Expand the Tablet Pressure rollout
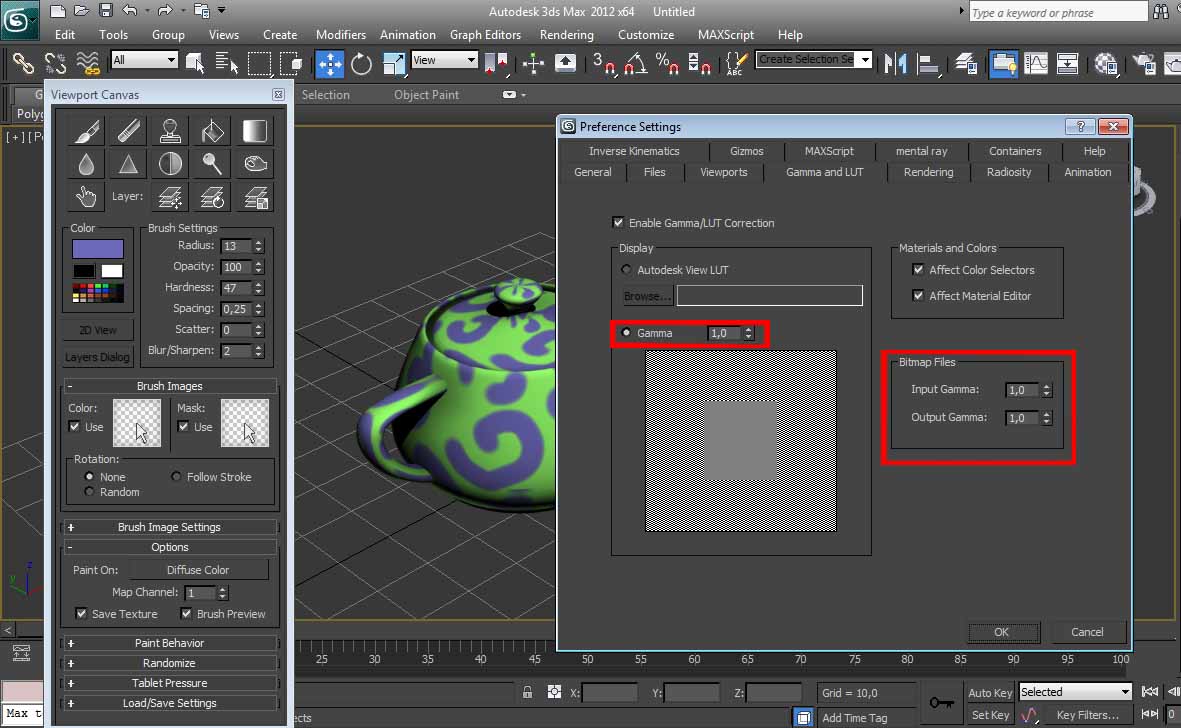Image resolution: width=1181 pixels, height=728 pixels. (169, 683)
